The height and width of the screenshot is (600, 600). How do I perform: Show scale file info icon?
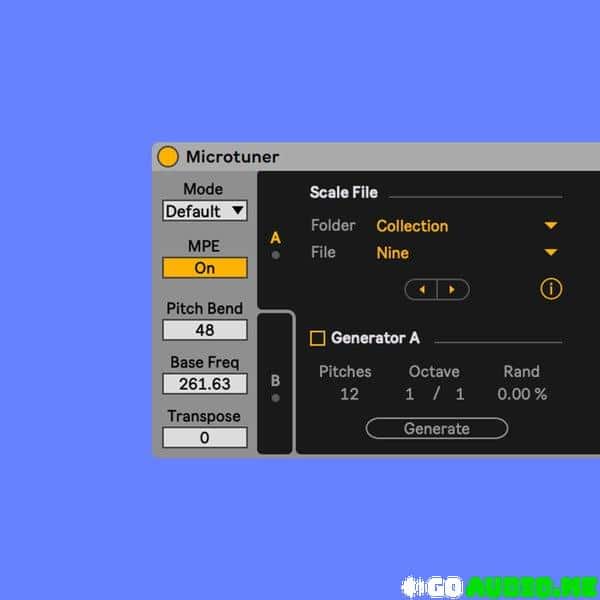pyautogui.click(x=551, y=289)
